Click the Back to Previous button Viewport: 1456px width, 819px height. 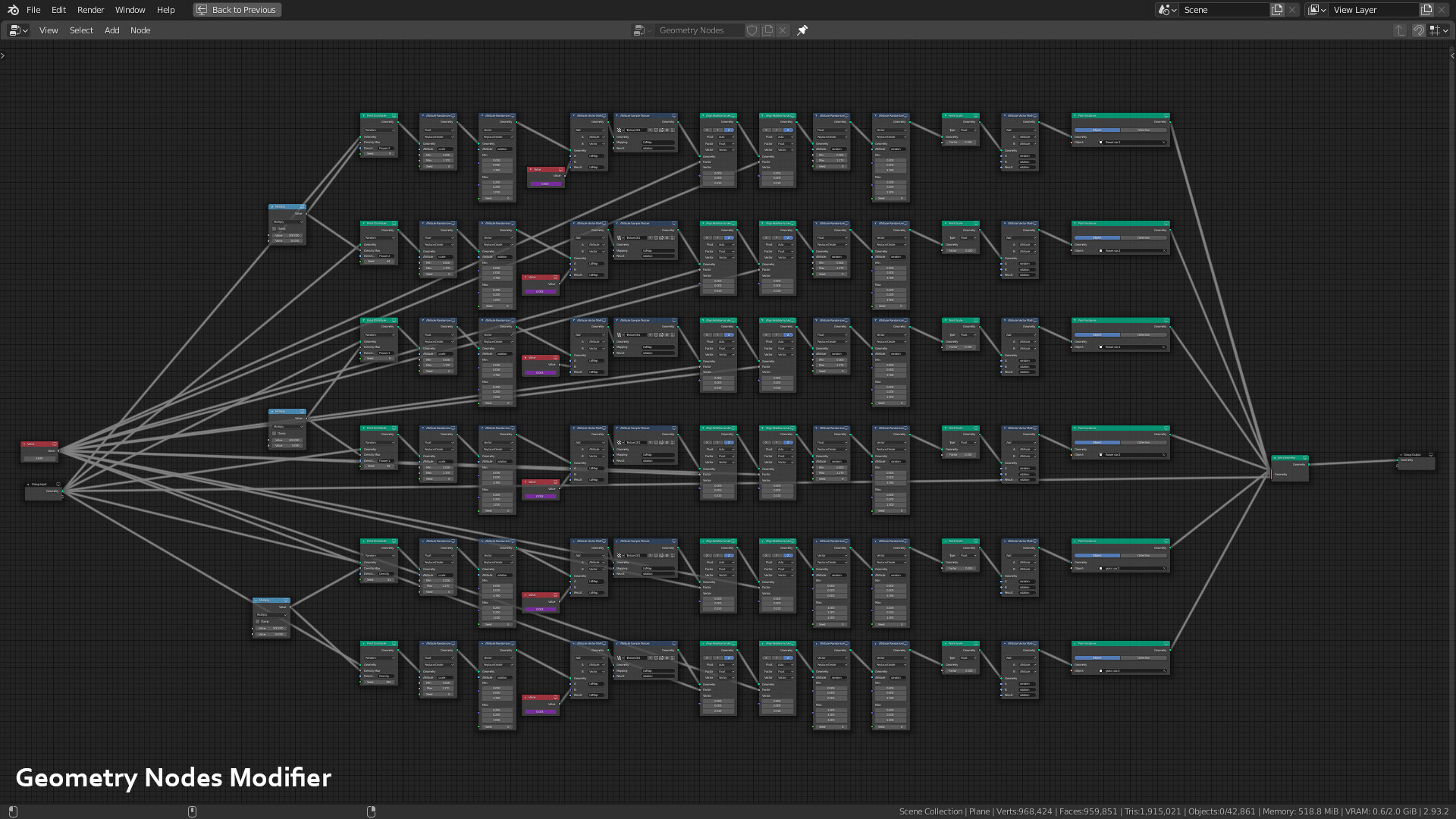pyautogui.click(x=237, y=10)
